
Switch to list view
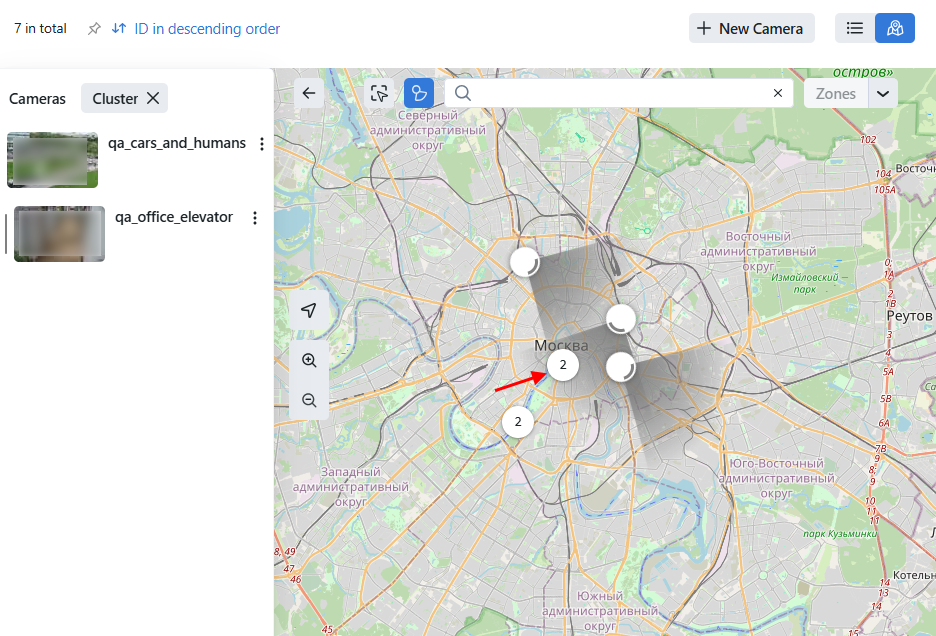[x=855, y=28]
